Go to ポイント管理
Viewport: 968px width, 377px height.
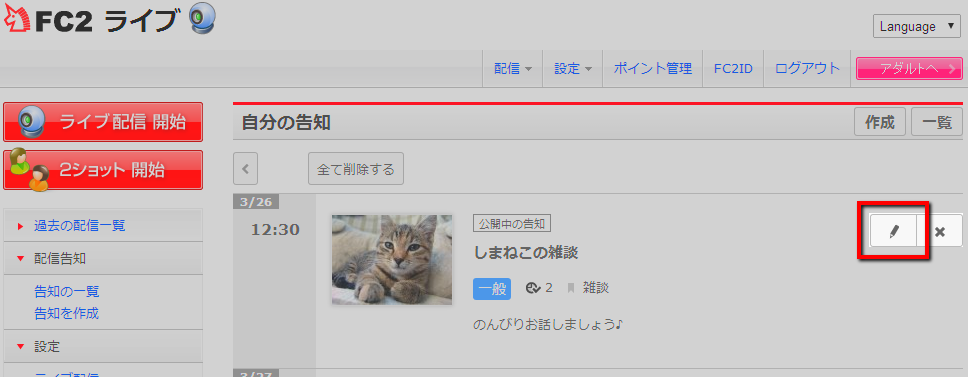click(x=653, y=68)
